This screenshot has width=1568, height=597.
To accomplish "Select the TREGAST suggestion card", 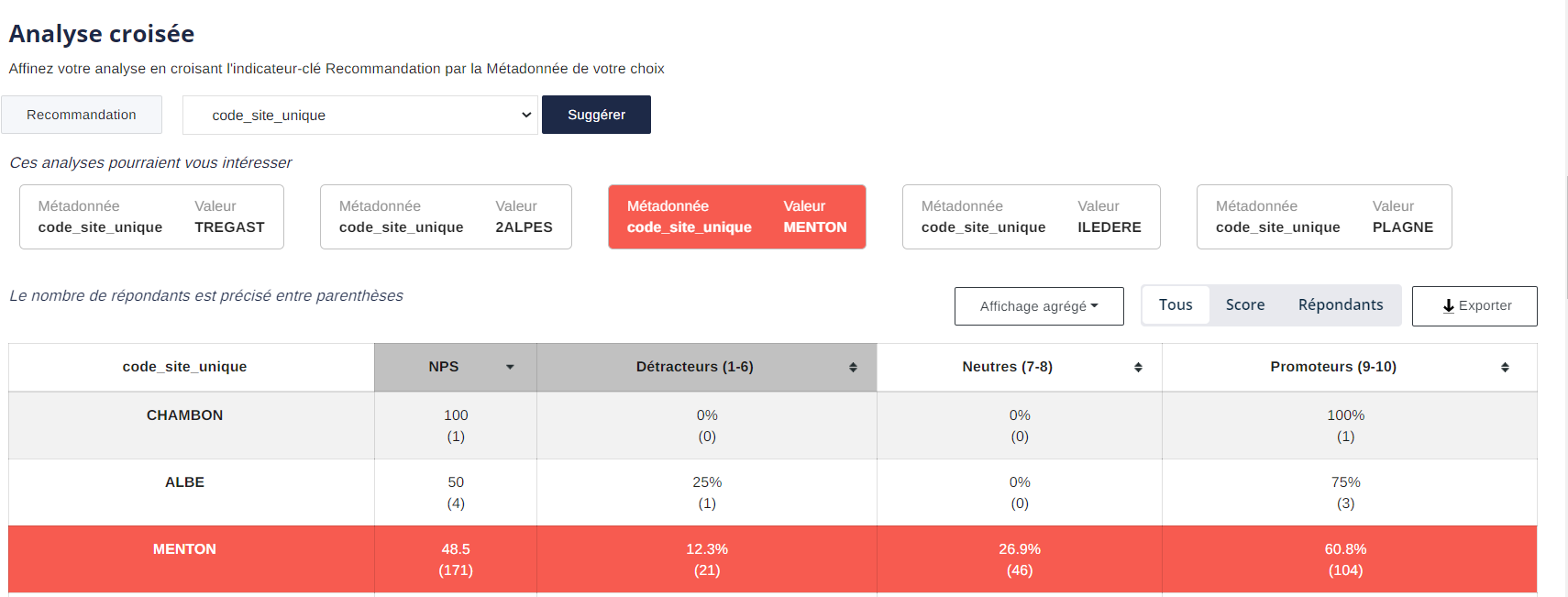I will click(x=151, y=217).
